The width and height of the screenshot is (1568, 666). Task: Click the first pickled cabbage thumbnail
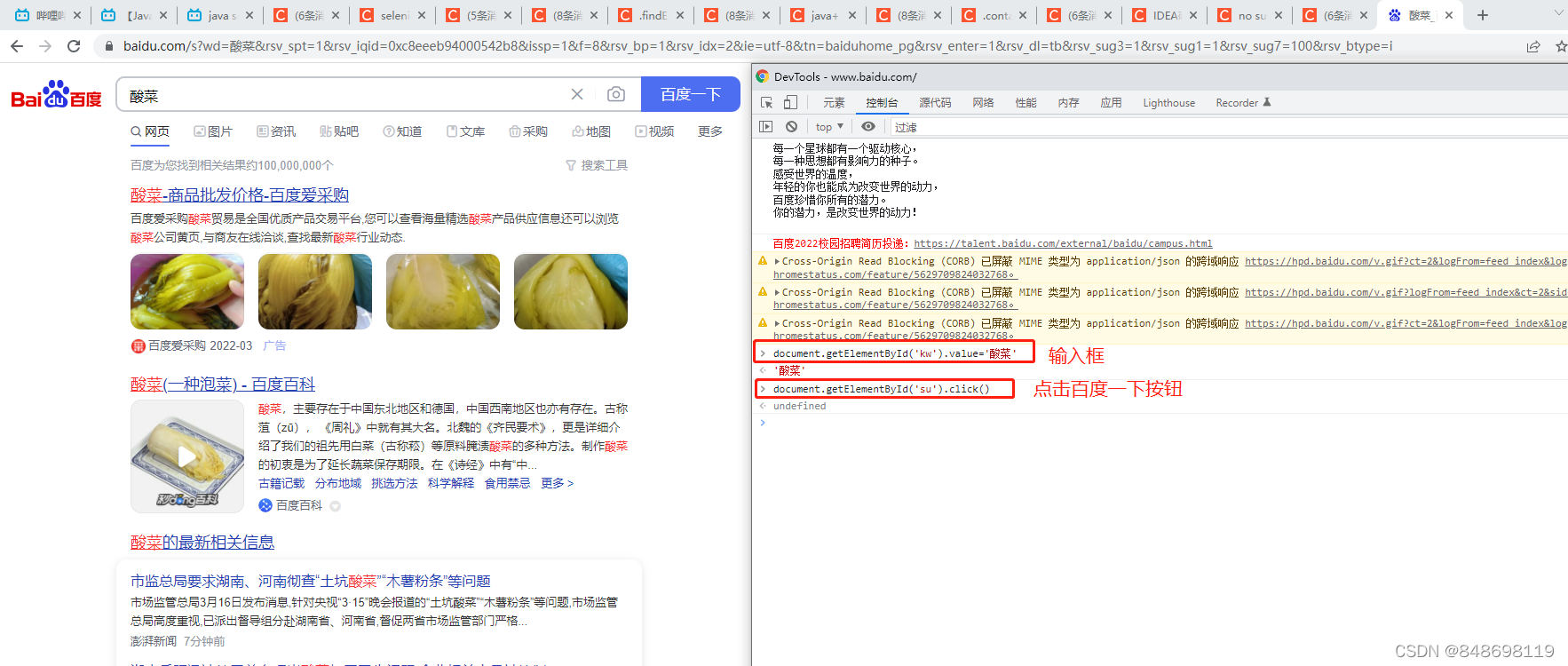point(187,291)
